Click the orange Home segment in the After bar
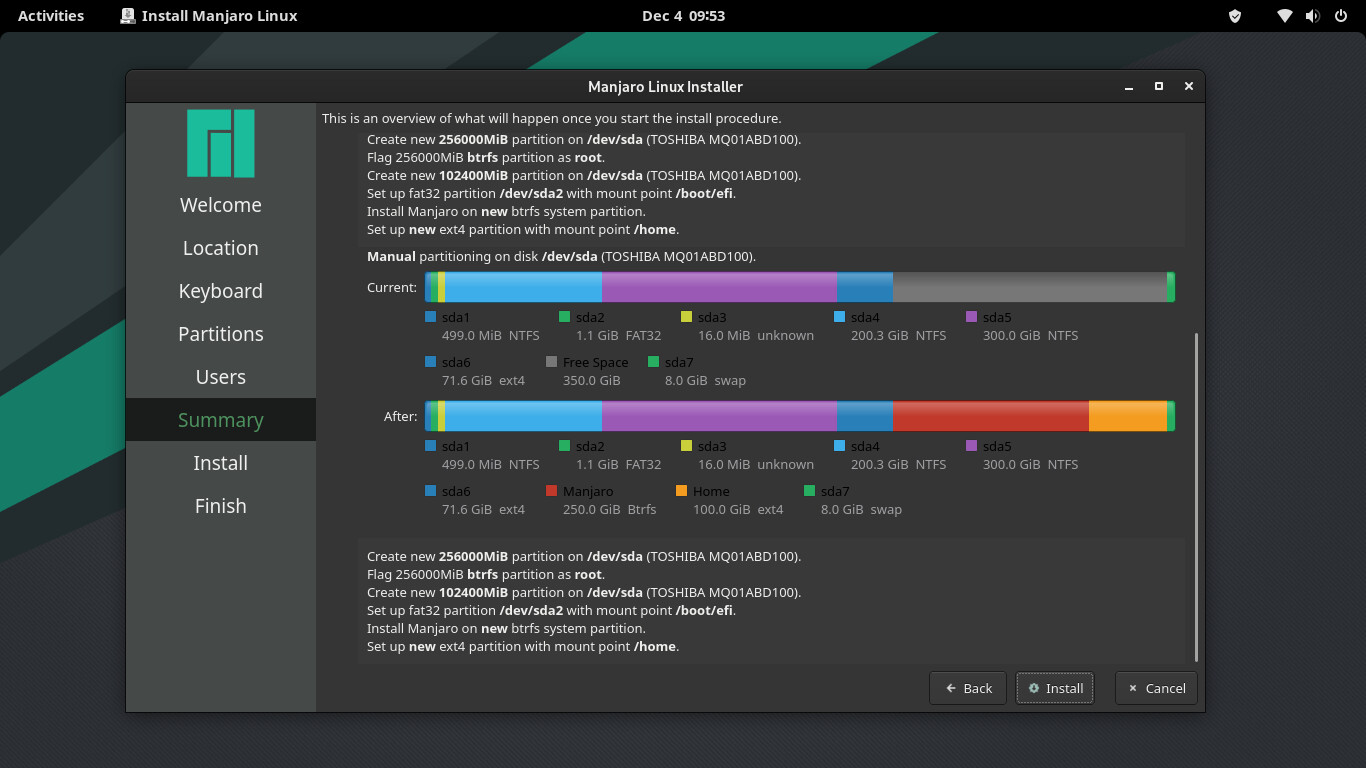Image resolution: width=1366 pixels, height=768 pixels. [x=1127, y=416]
